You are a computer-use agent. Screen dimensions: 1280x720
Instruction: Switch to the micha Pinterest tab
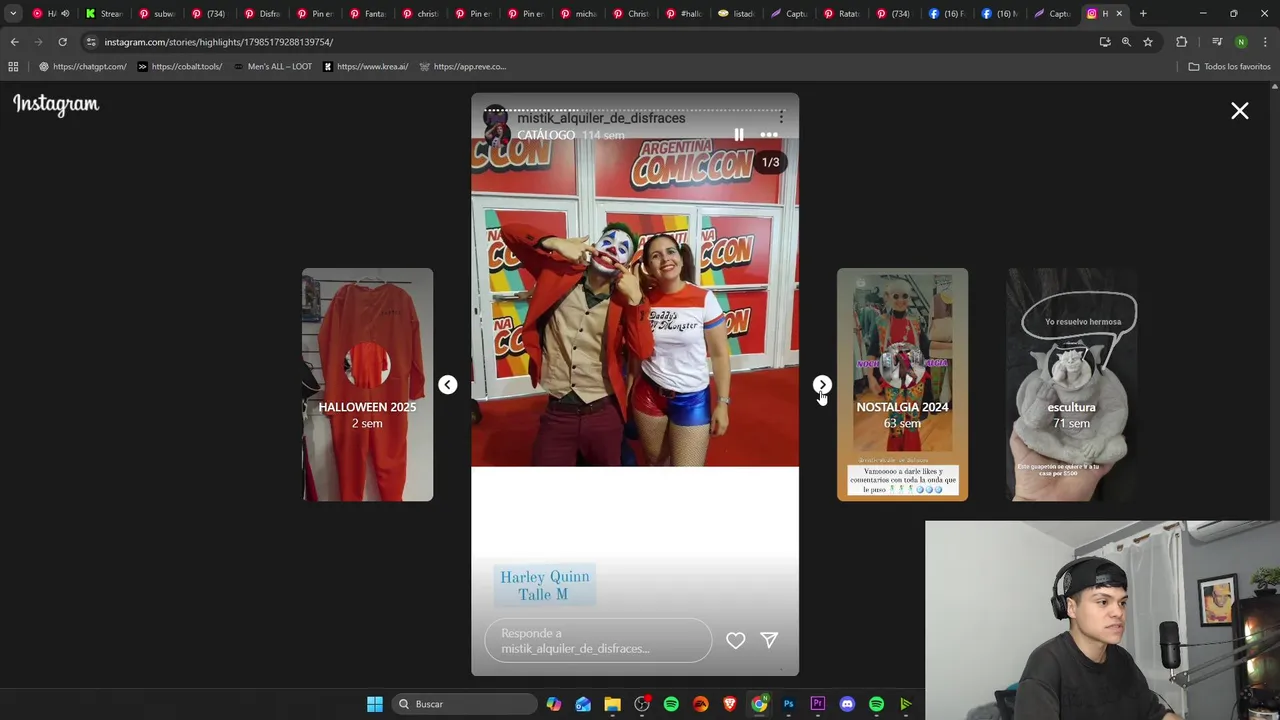[x=578, y=14]
